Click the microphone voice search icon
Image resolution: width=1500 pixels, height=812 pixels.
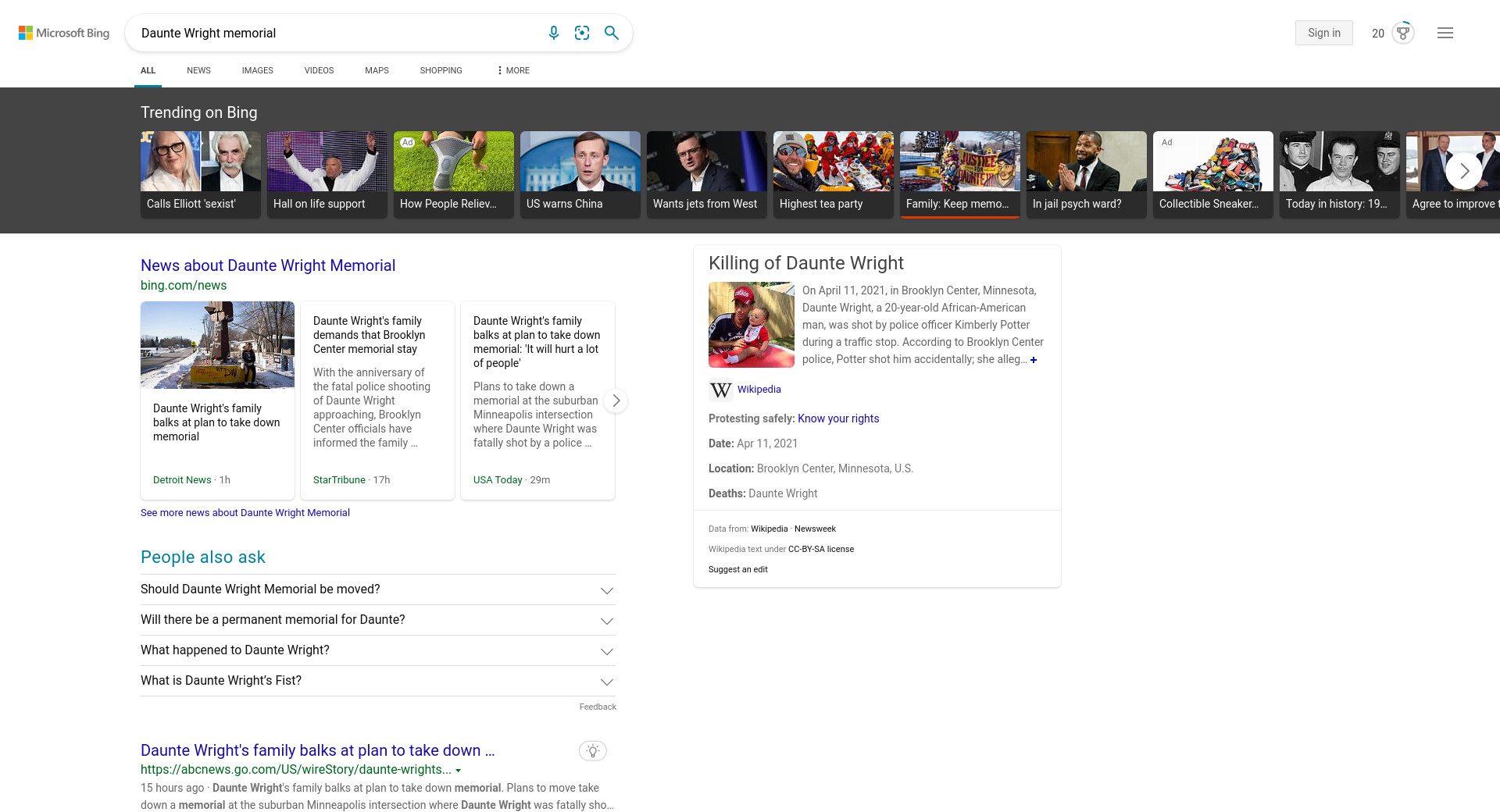[x=553, y=33]
